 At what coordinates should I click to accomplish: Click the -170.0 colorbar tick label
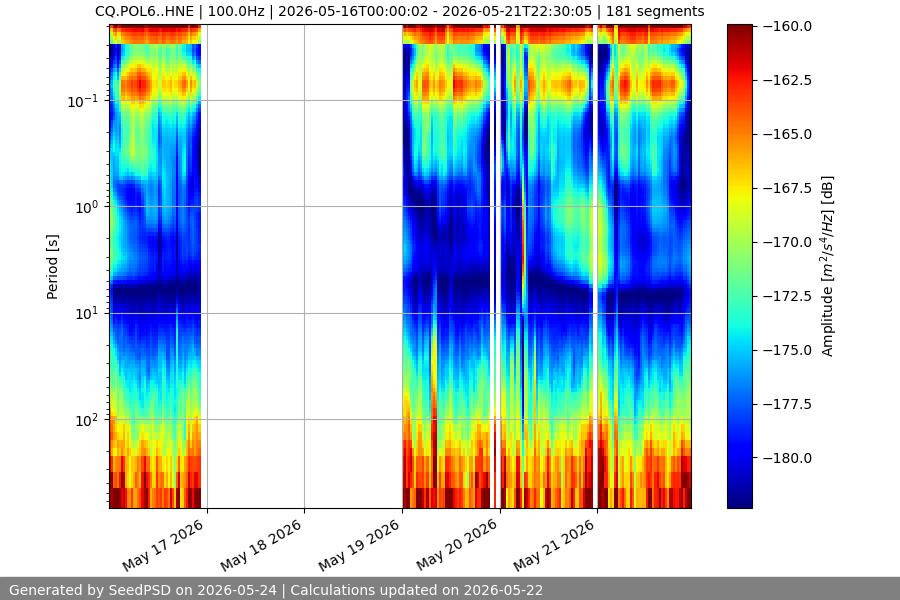pos(788,242)
